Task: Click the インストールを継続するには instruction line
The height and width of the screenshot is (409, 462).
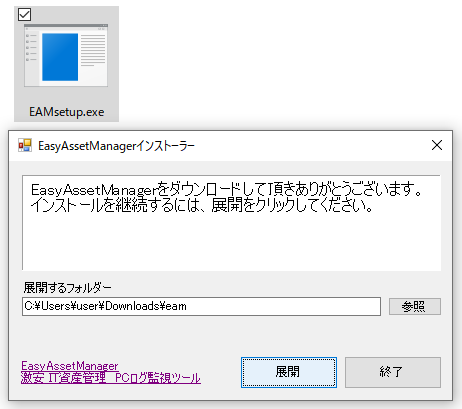Action: (x=202, y=206)
